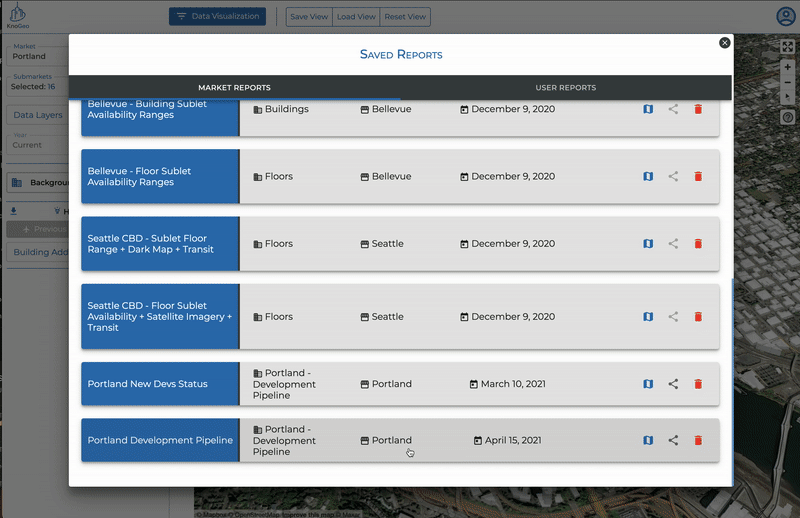Open Portland Development Pipeline report title
Viewport: 800px width, 518px height.
pyautogui.click(x=160, y=440)
